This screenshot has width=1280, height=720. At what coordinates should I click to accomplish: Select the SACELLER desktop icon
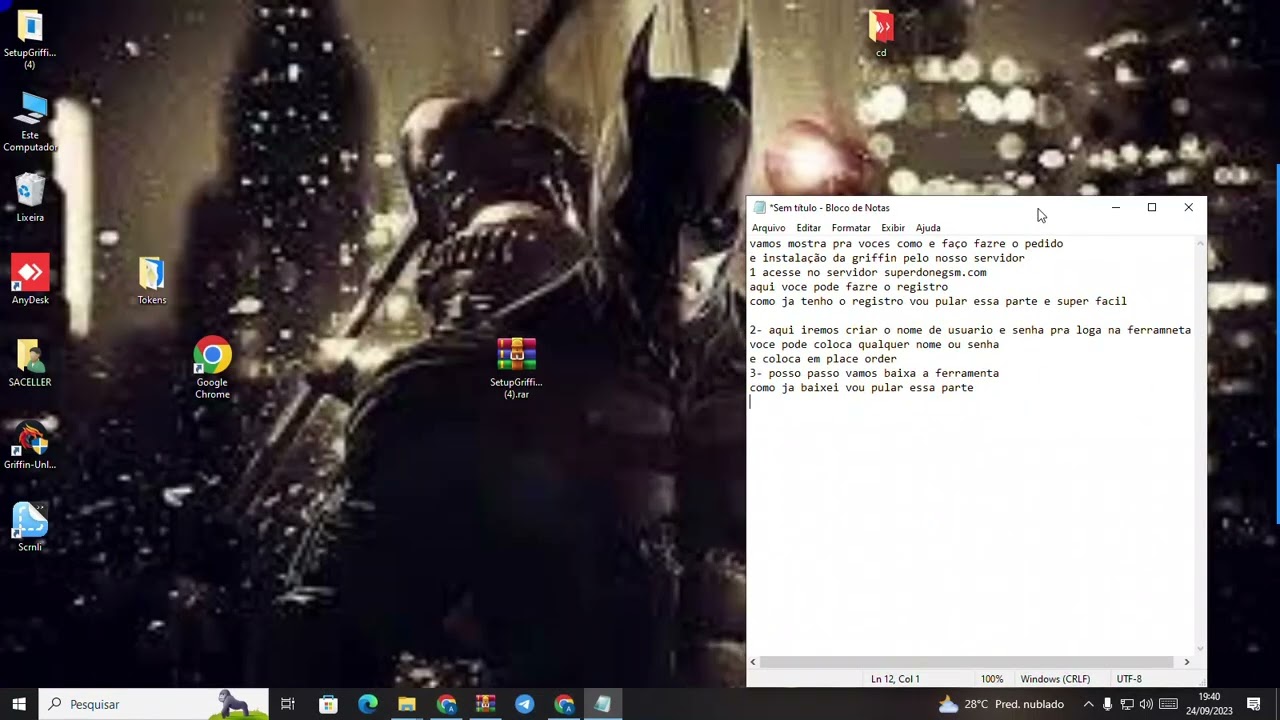30,362
